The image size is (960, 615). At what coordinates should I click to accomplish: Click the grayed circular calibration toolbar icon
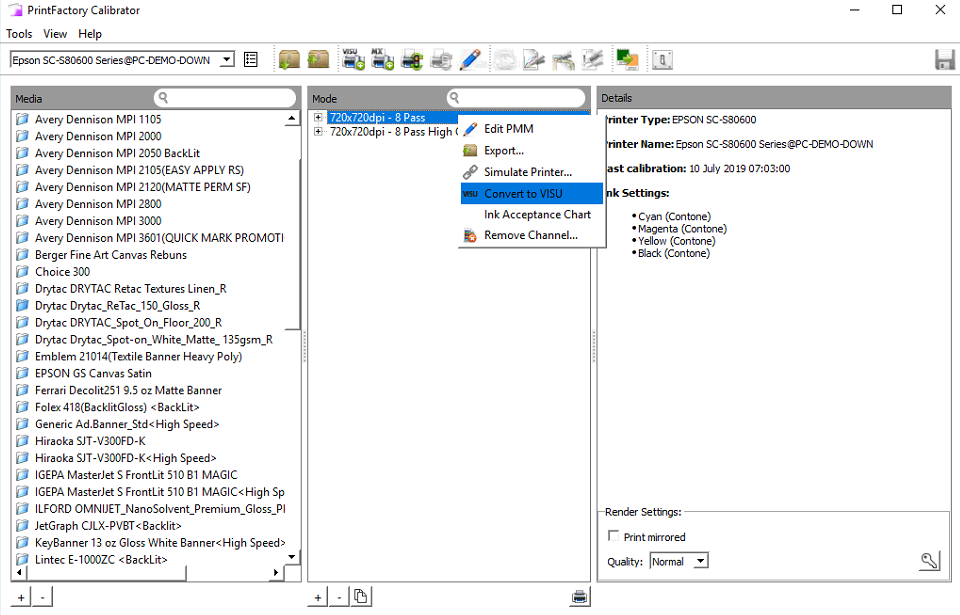coord(505,59)
